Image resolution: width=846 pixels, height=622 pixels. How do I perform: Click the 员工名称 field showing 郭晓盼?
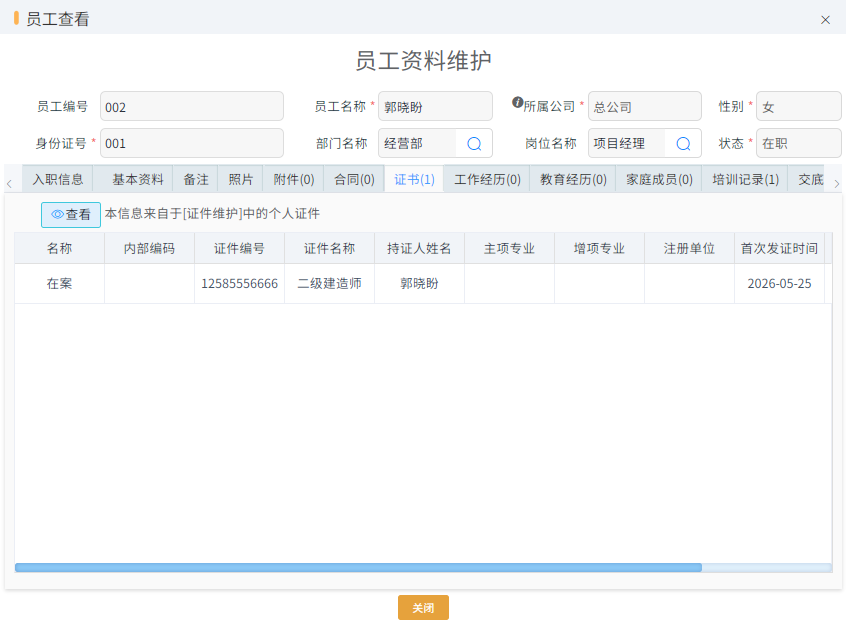pos(435,106)
